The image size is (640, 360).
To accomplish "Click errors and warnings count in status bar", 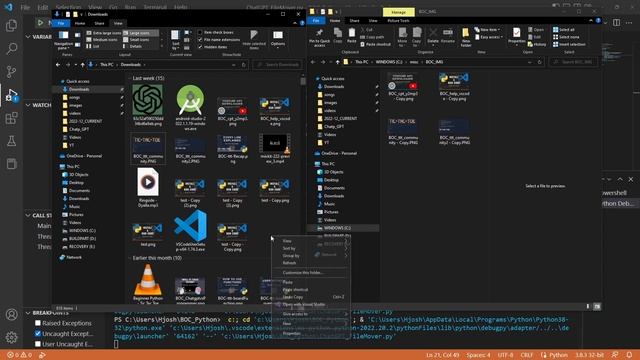I will pyautogui.click(x=19, y=355).
